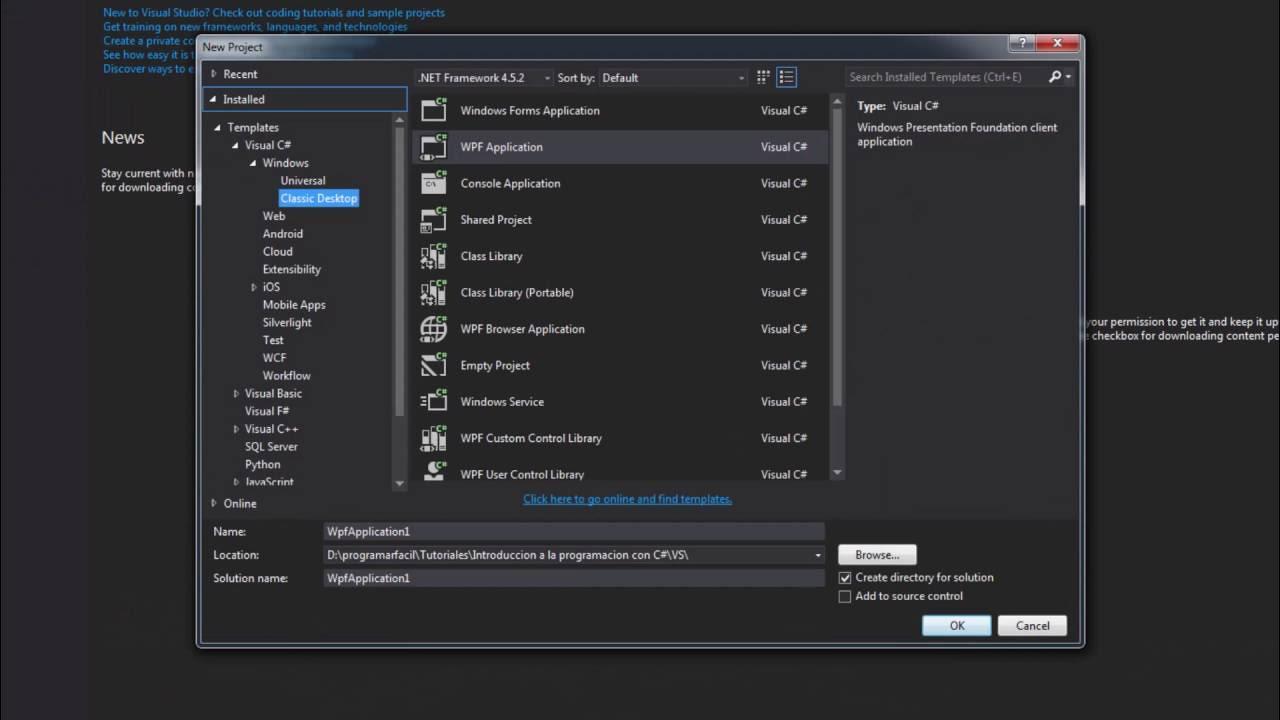Open Get training on new frameworks link

tap(255, 27)
